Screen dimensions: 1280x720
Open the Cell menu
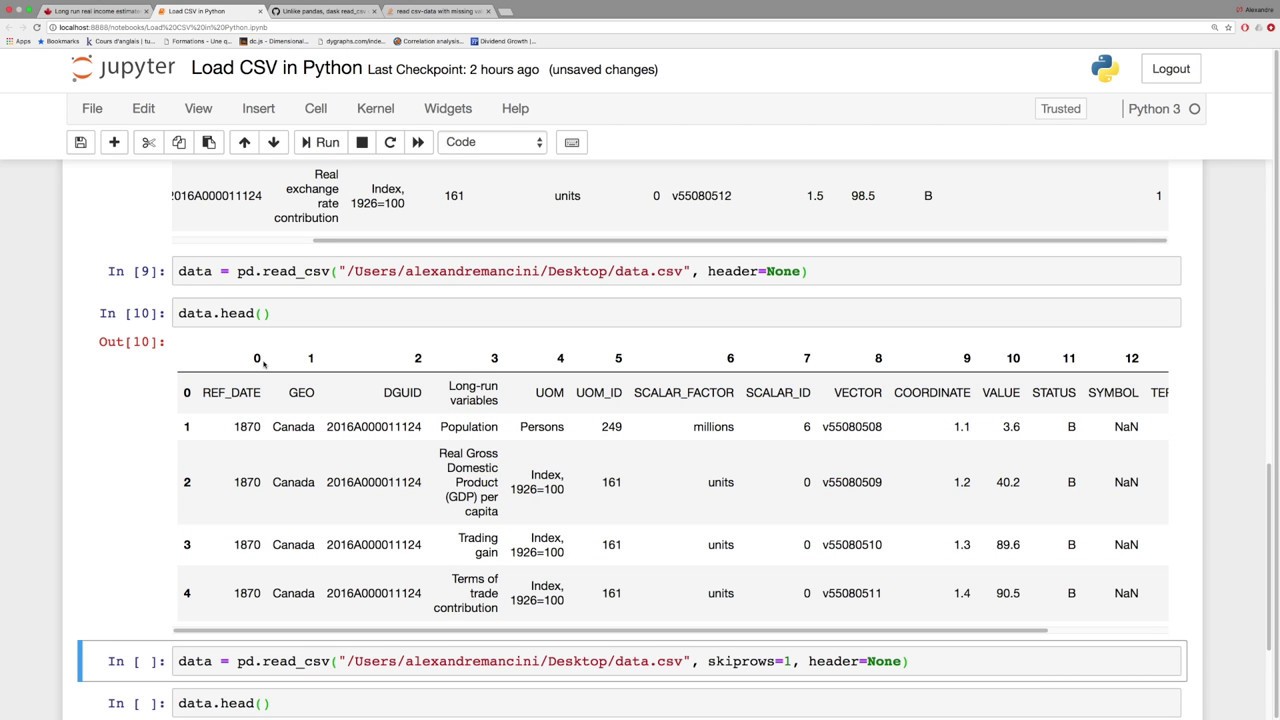tap(316, 108)
